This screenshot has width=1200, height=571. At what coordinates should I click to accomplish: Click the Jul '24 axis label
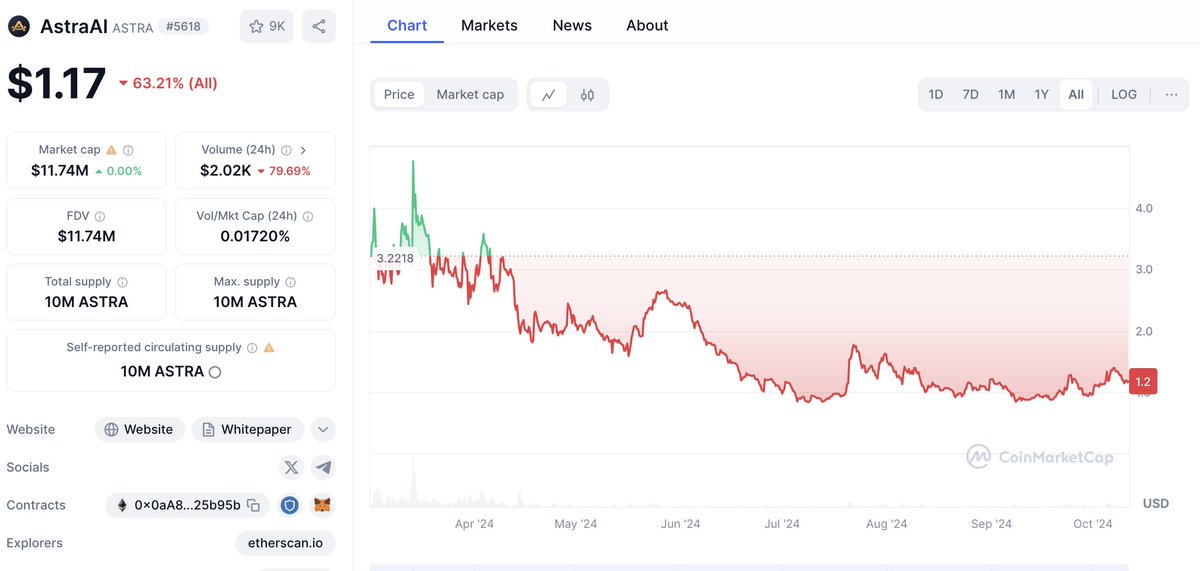(782, 524)
